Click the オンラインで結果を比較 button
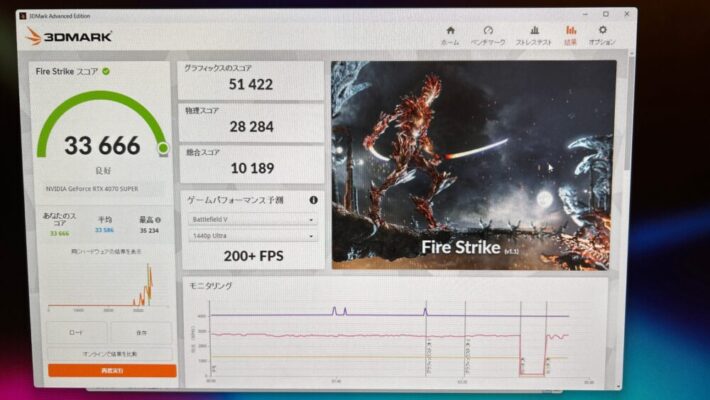 click(x=110, y=354)
